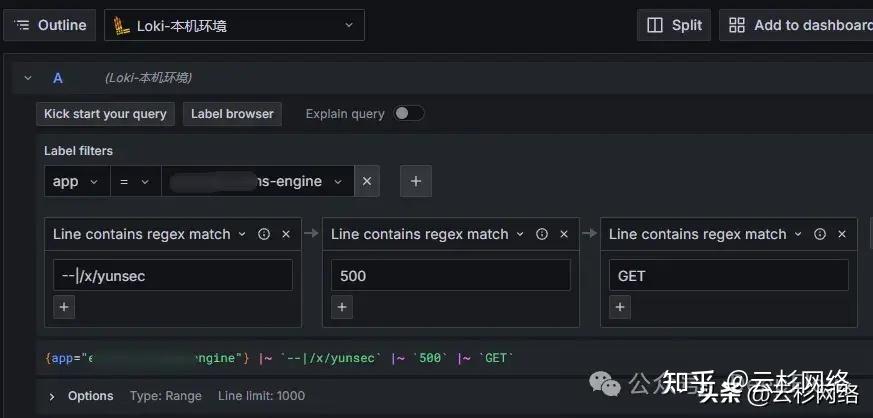This screenshot has height=418, width=873.
Task: Click the Split button
Action: tap(674, 25)
